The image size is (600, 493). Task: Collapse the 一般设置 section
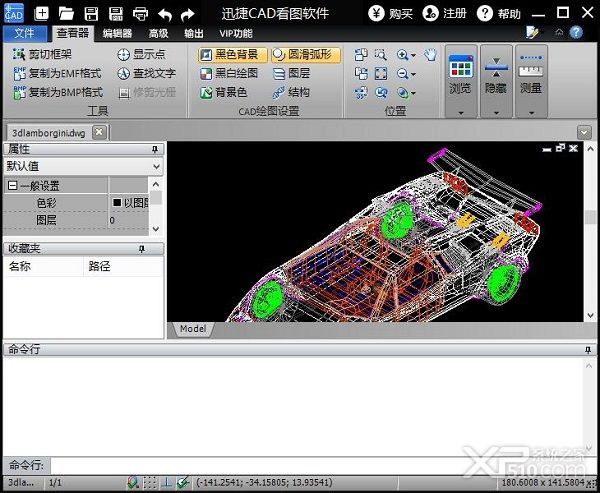[12, 186]
